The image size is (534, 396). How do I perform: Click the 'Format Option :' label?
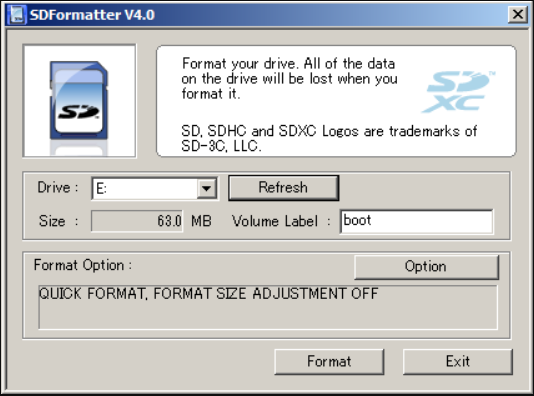click(83, 265)
